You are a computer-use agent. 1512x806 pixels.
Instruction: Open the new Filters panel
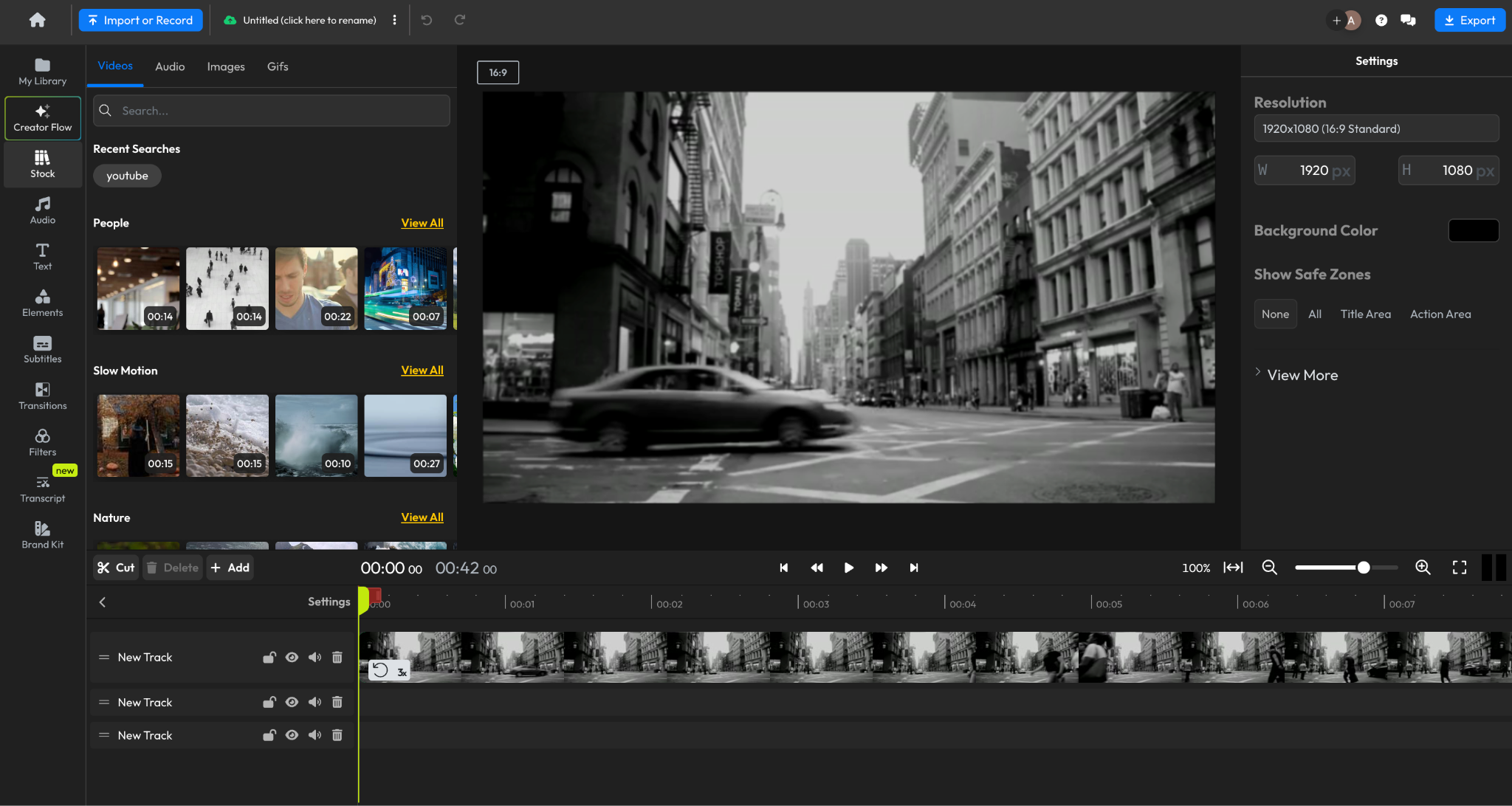point(42,441)
